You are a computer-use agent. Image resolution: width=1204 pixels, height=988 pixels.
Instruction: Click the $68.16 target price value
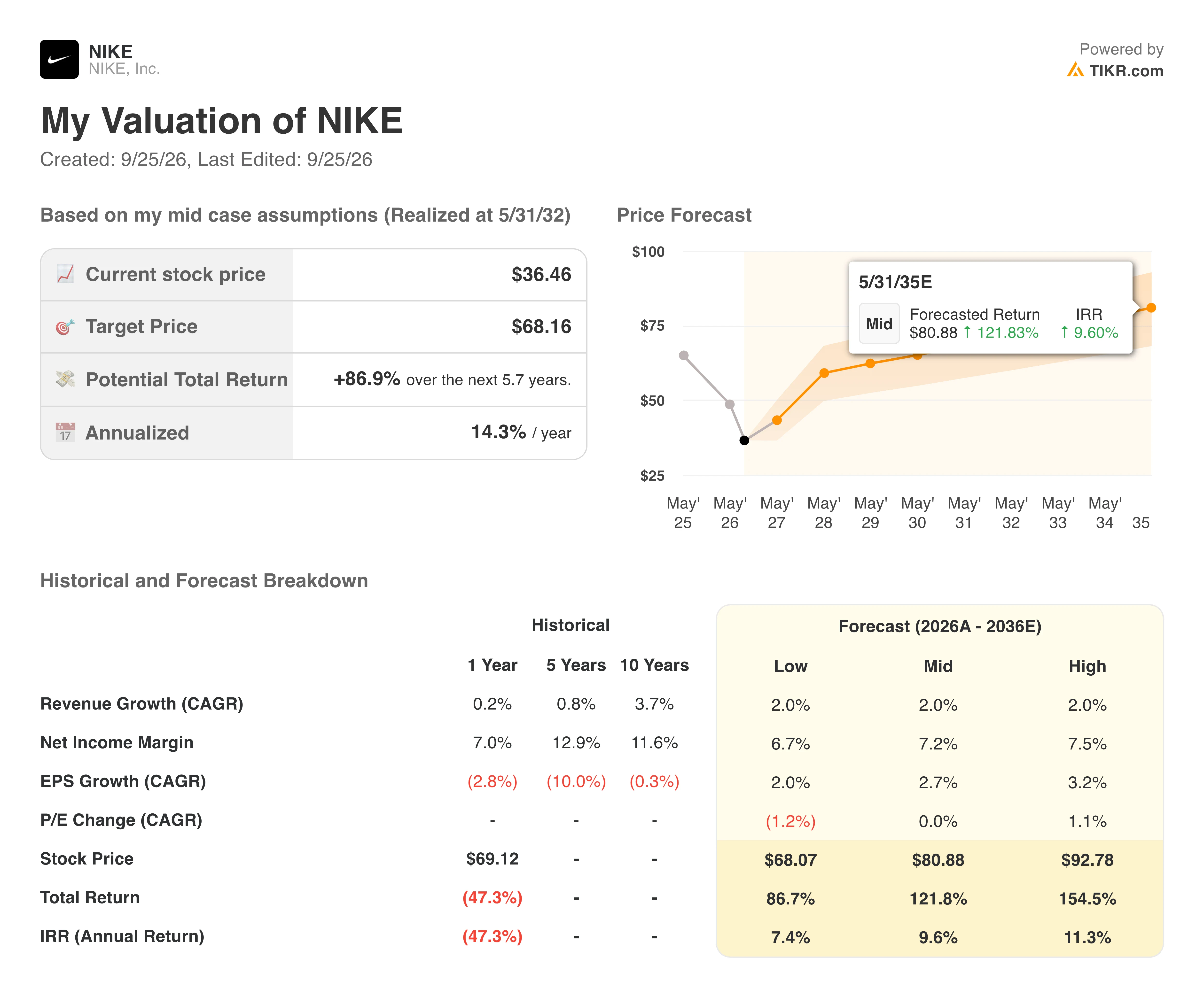pos(541,327)
